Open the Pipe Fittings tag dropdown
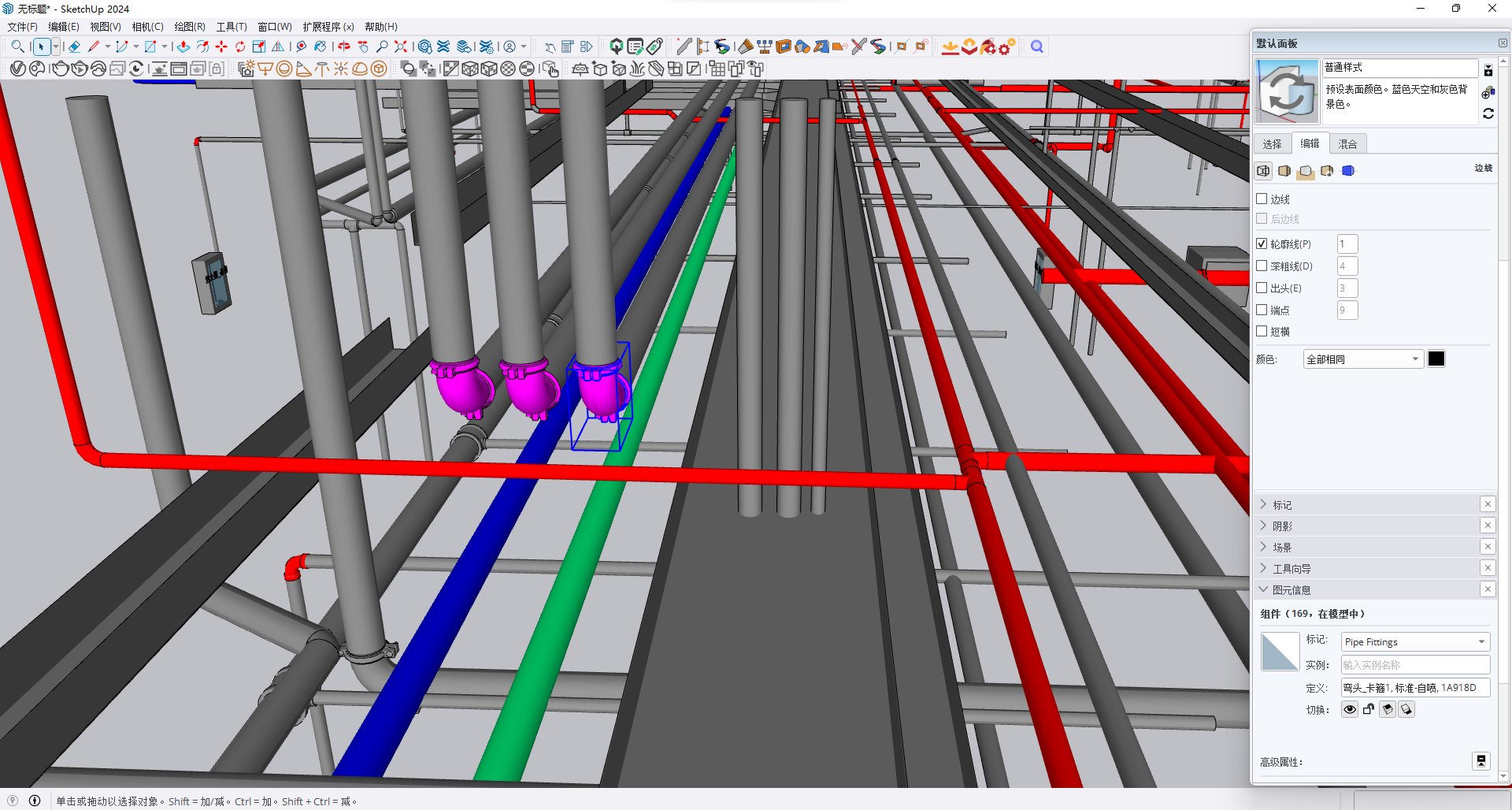This screenshot has height=810, width=1512. (1415, 642)
